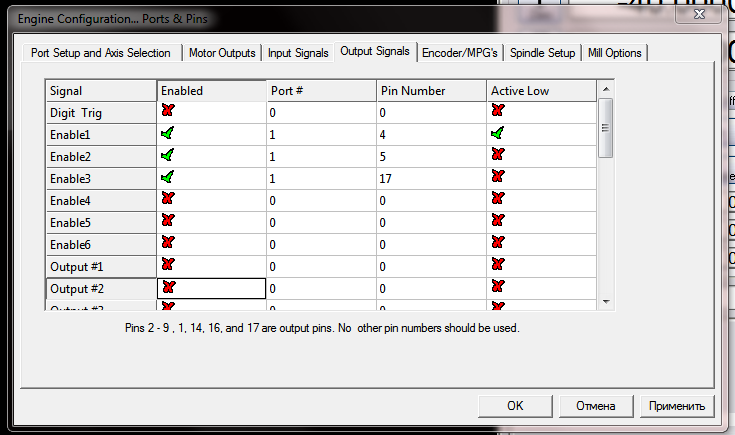Screen dimensions: 735x435
Task: Click Port # cell for Enable2
Action: pos(321,157)
